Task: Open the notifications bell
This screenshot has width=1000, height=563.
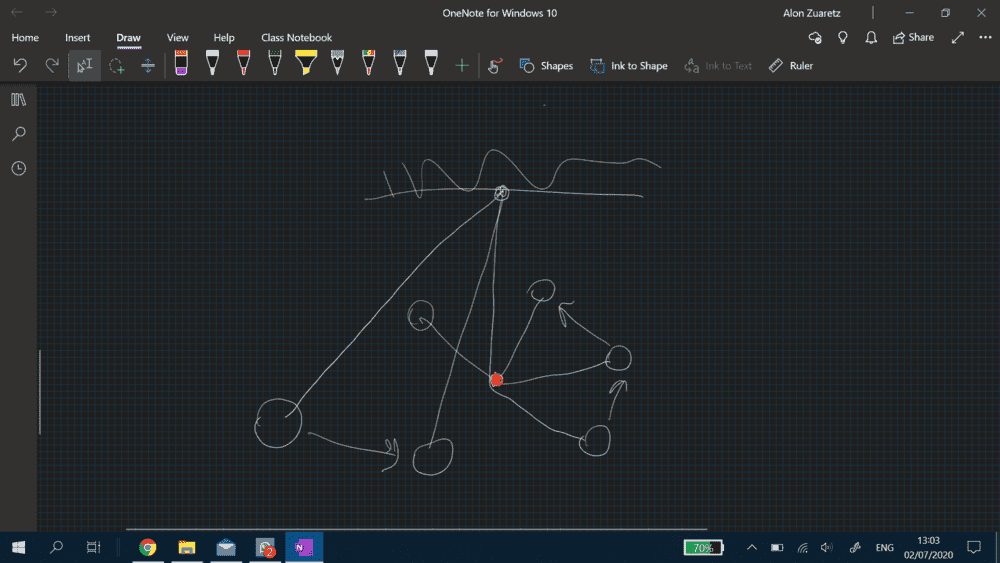Action: pos(871,38)
